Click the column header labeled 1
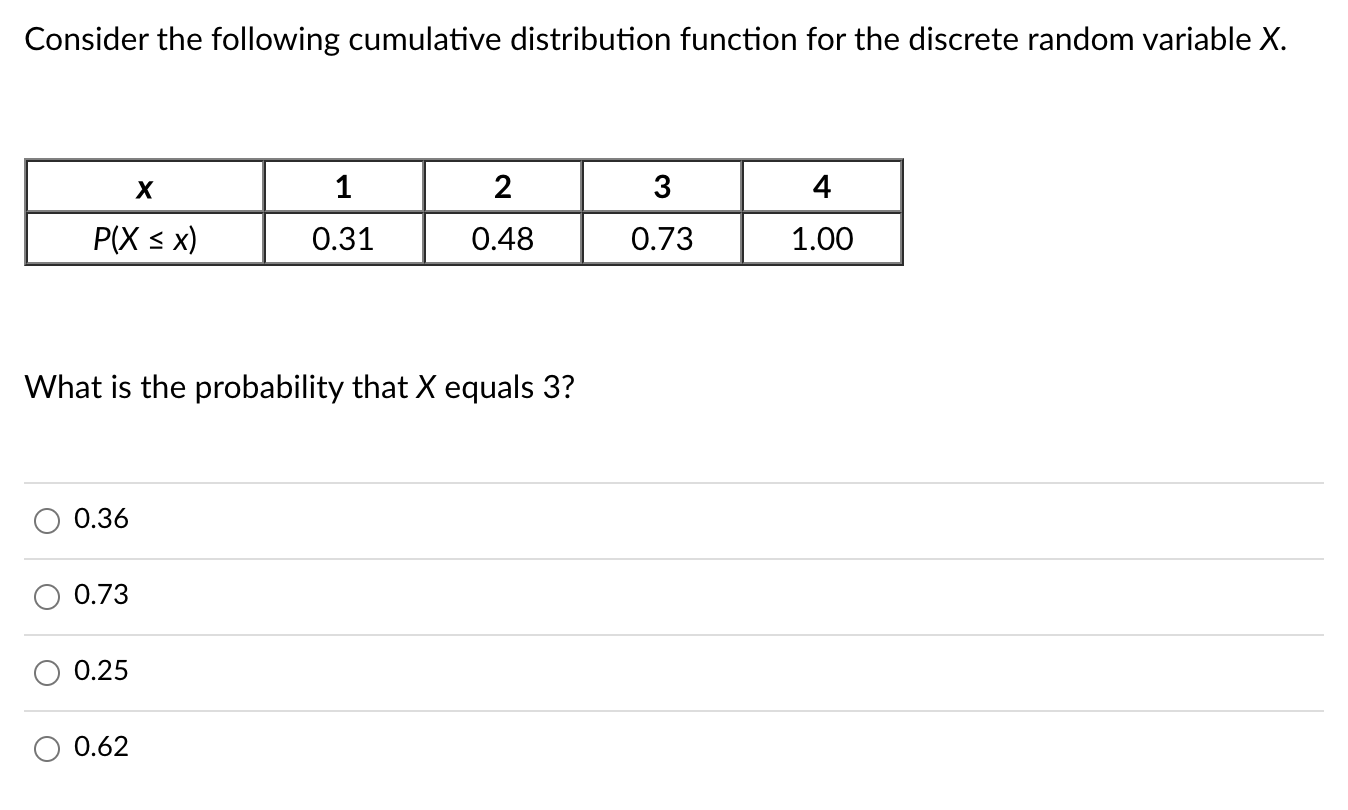 click(x=344, y=186)
